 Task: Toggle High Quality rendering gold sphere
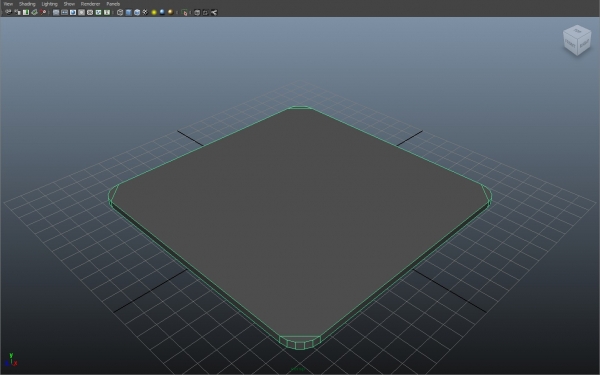(x=171, y=12)
